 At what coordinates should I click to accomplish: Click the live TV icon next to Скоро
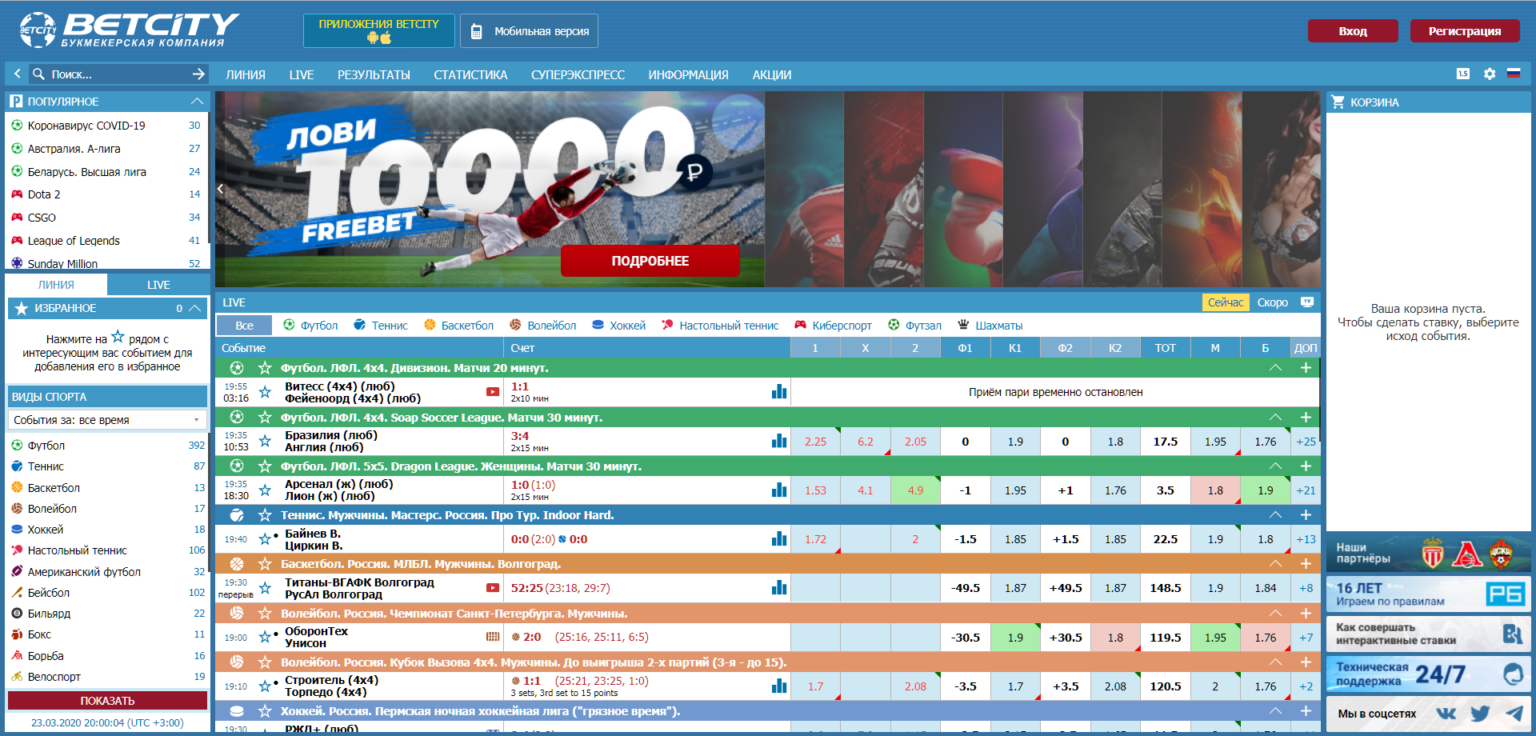point(1306,302)
